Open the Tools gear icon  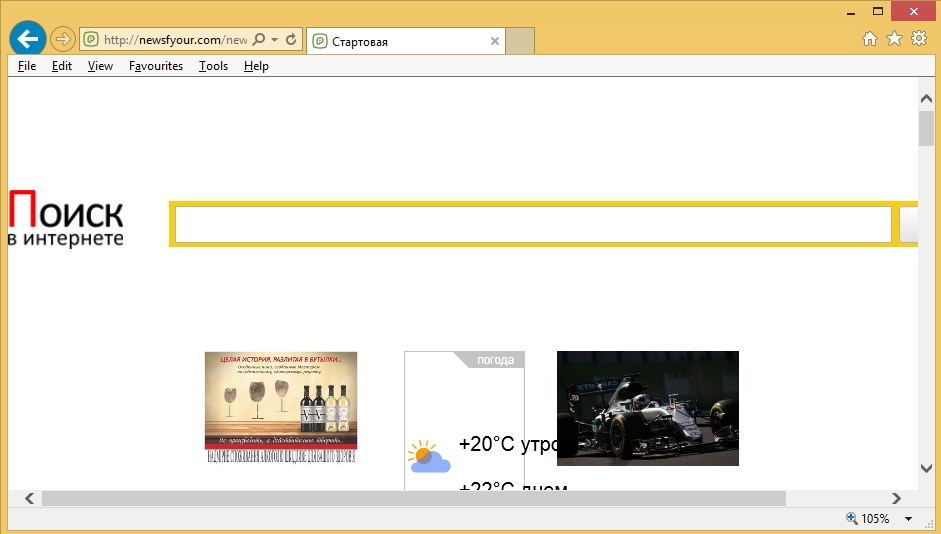pos(919,39)
